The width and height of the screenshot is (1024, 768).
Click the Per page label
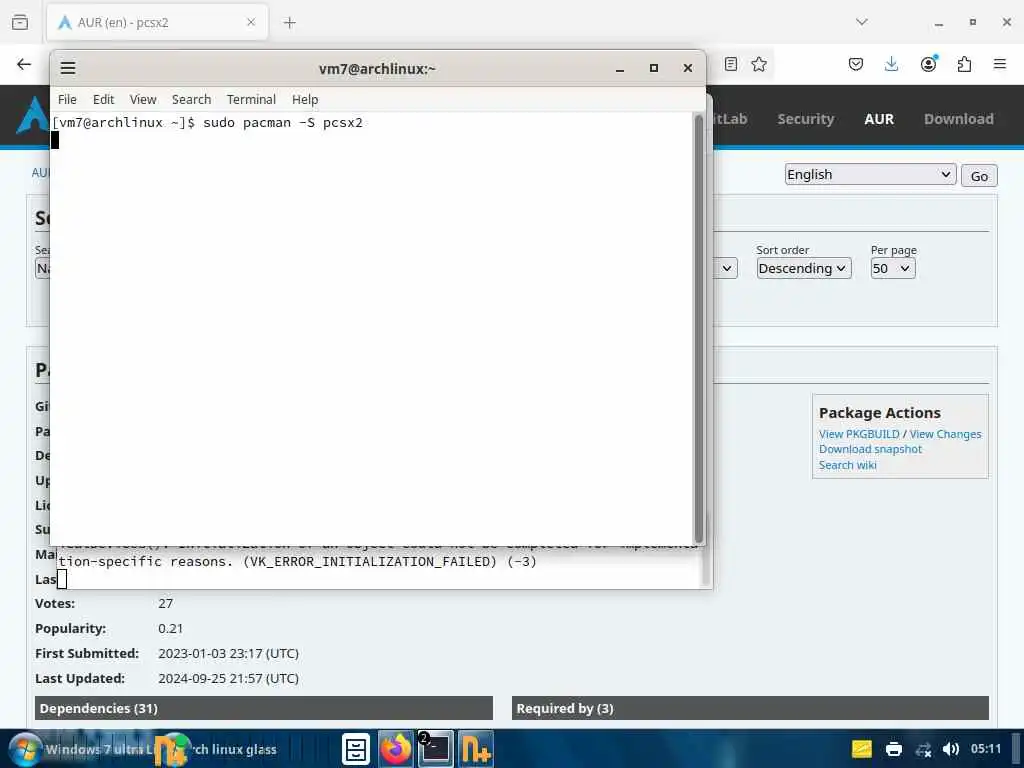point(893,250)
